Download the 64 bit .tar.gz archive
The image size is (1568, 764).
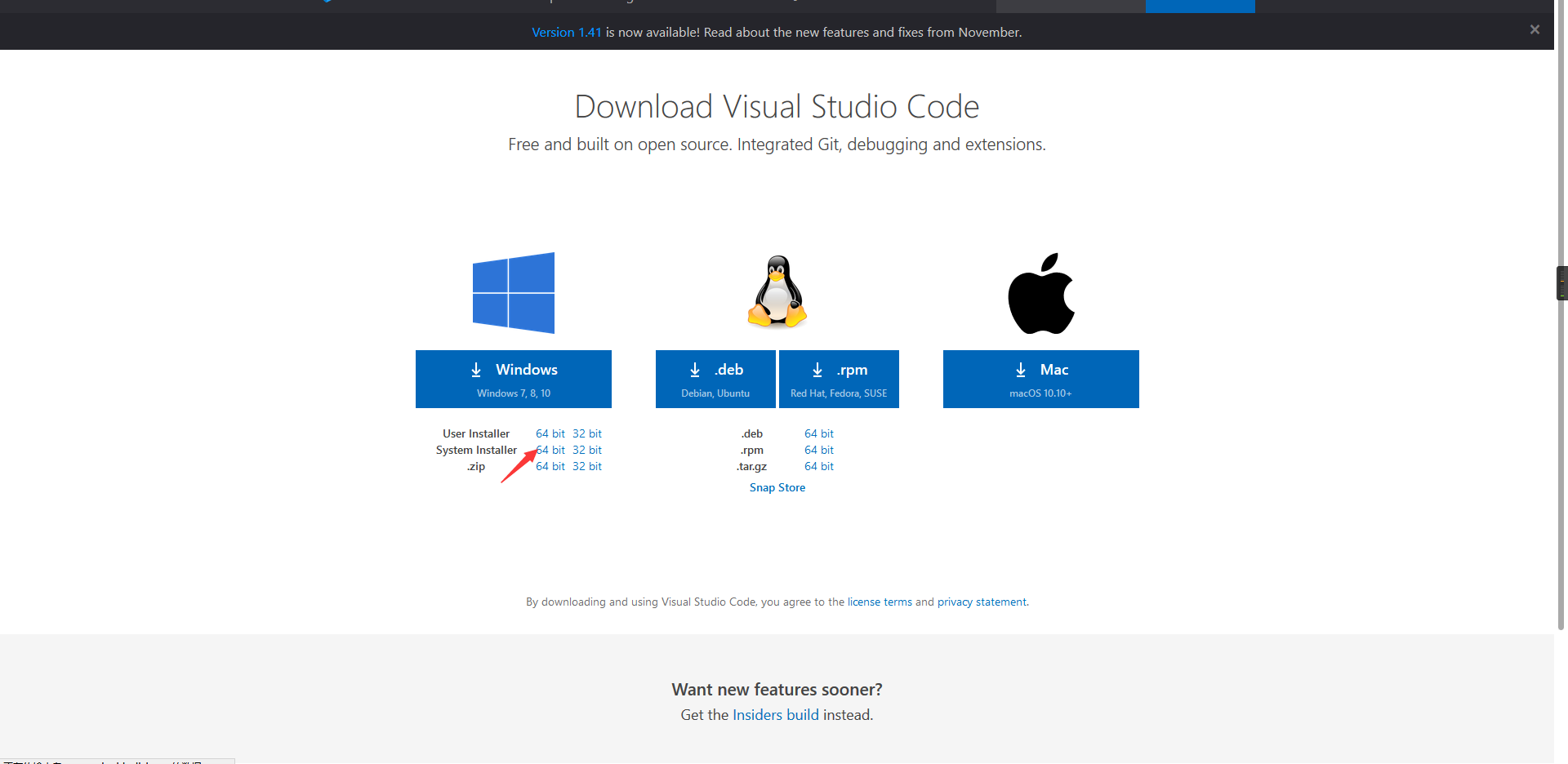pyautogui.click(x=818, y=466)
